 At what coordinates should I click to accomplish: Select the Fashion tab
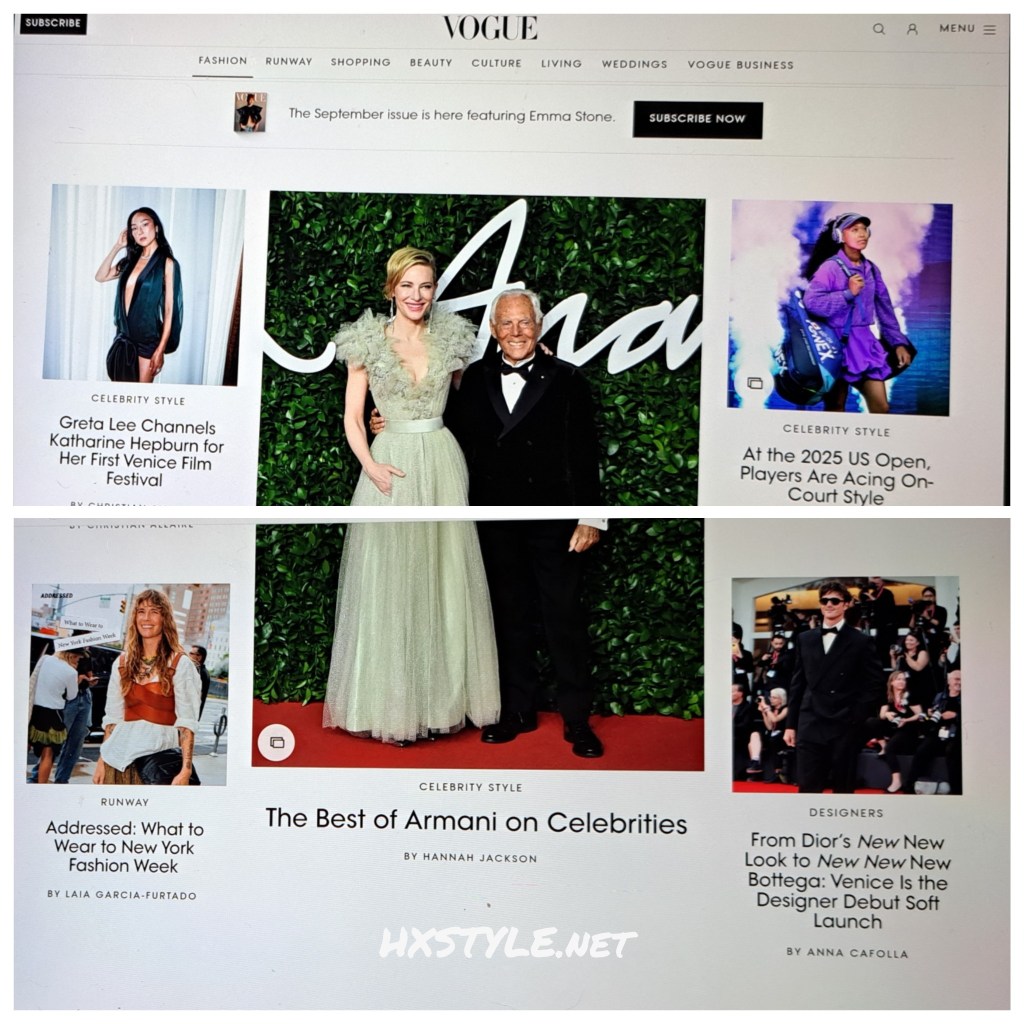click(x=222, y=61)
